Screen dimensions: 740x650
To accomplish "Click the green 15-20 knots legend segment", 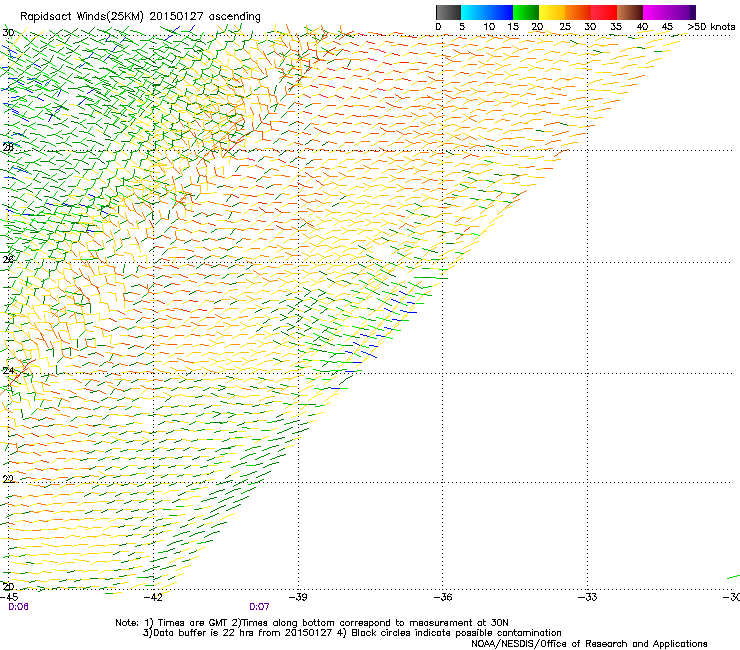I will tap(526, 12).
